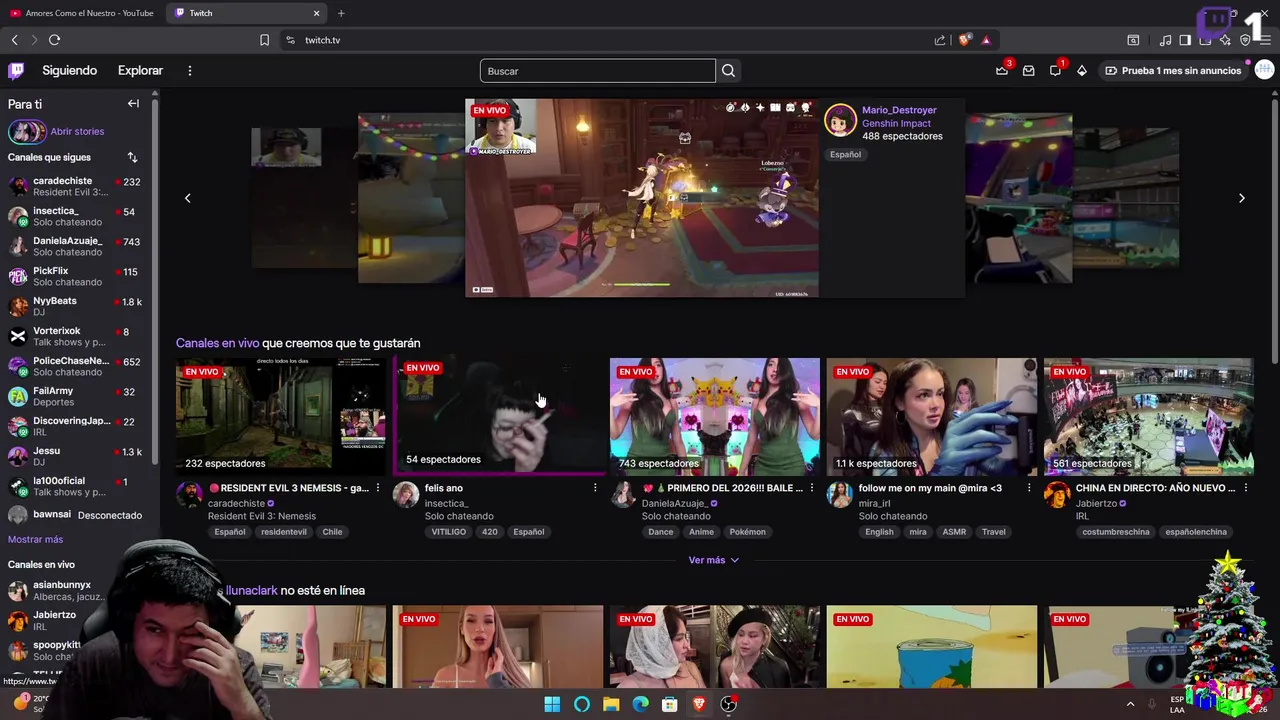The width and height of the screenshot is (1280, 720).
Task: Toggle the browser sidebar panel icon
Action: click(x=1185, y=40)
